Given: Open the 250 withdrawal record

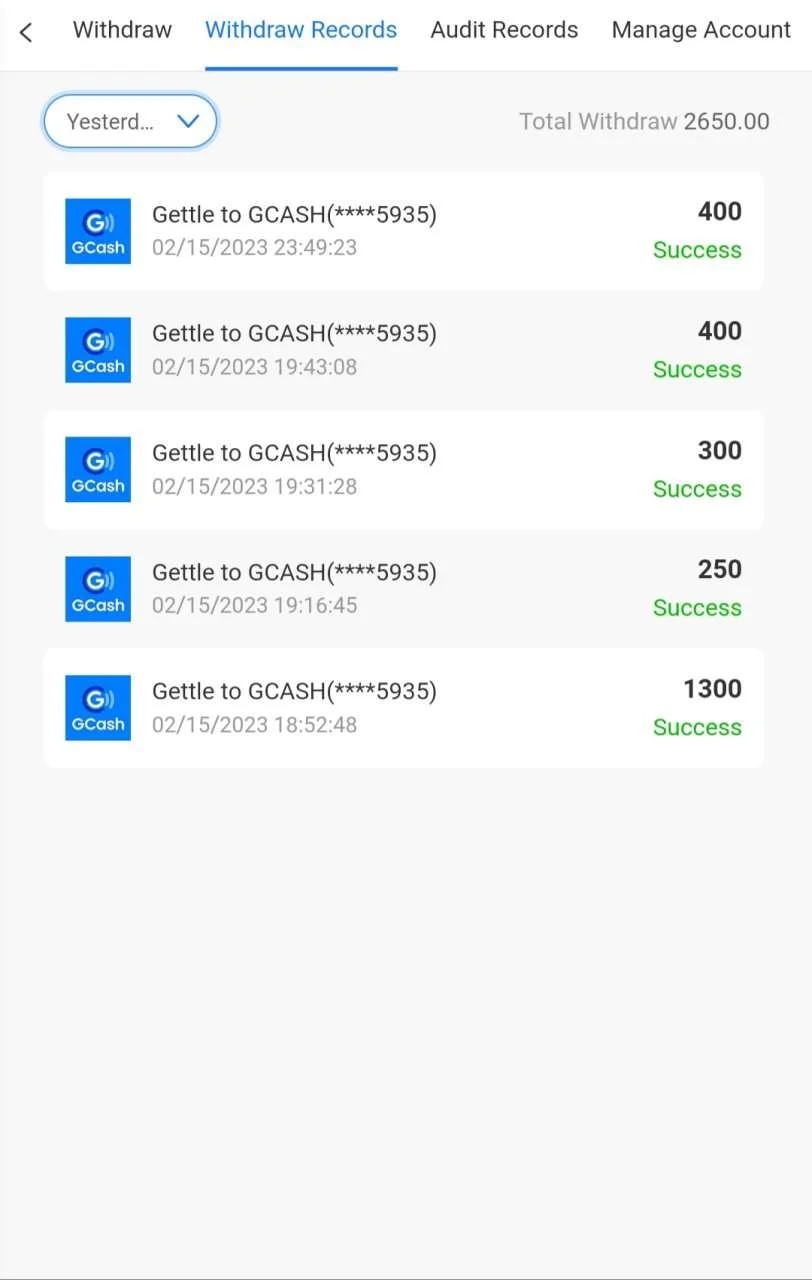Looking at the screenshot, I should pyautogui.click(x=404, y=589).
